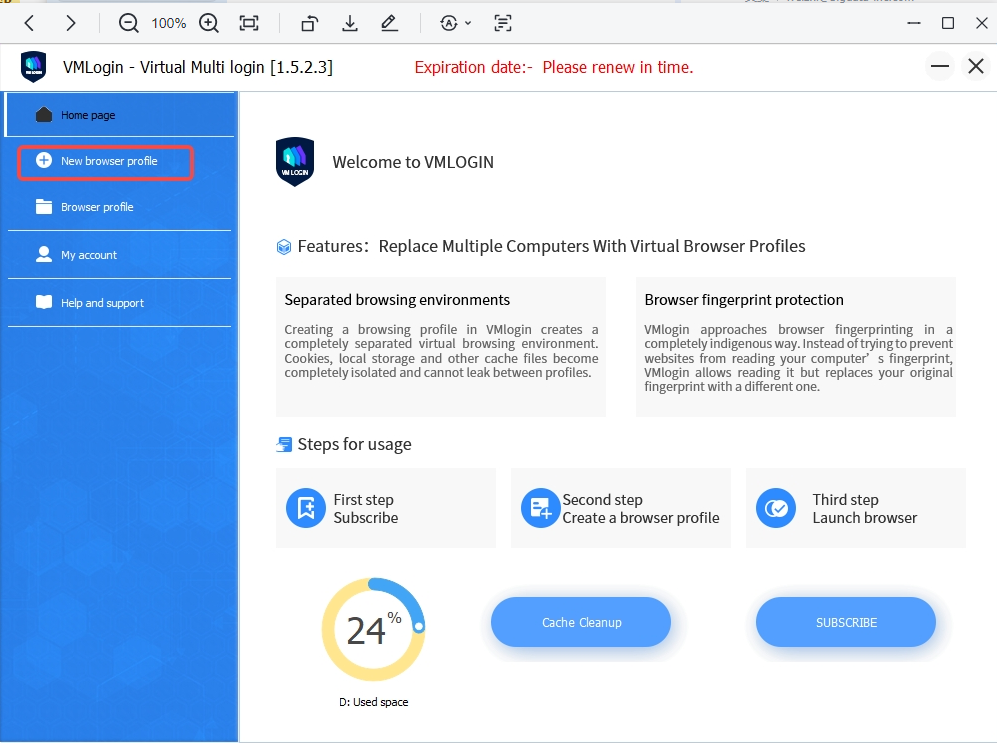This screenshot has height=743, width=997.
Task: Click the circled A text tool icon
Action: (x=449, y=24)
